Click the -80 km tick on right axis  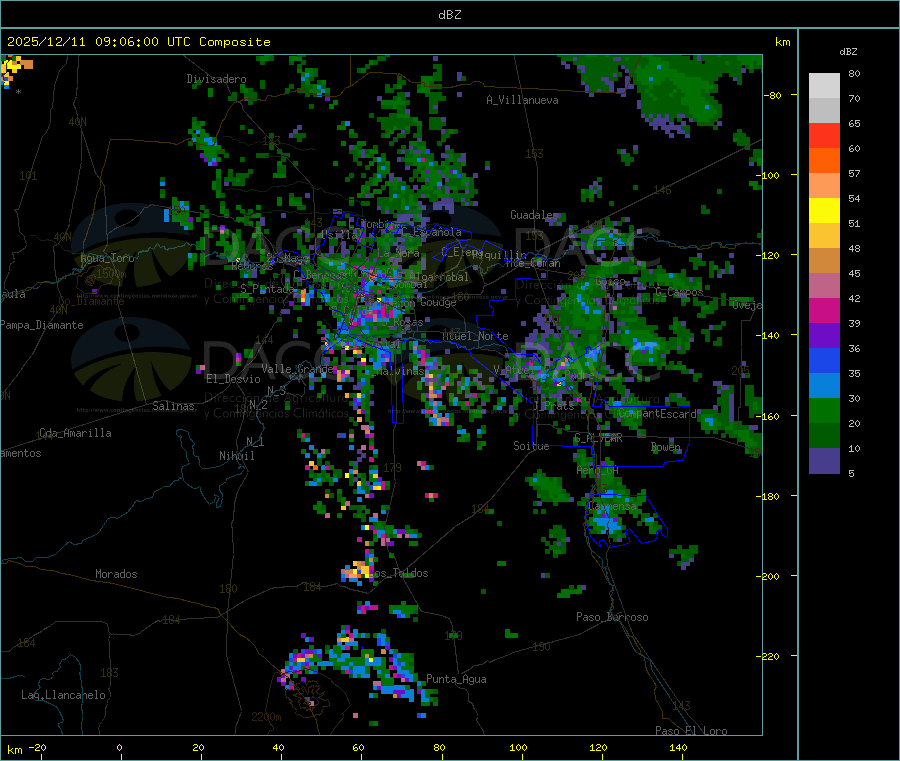773,95
